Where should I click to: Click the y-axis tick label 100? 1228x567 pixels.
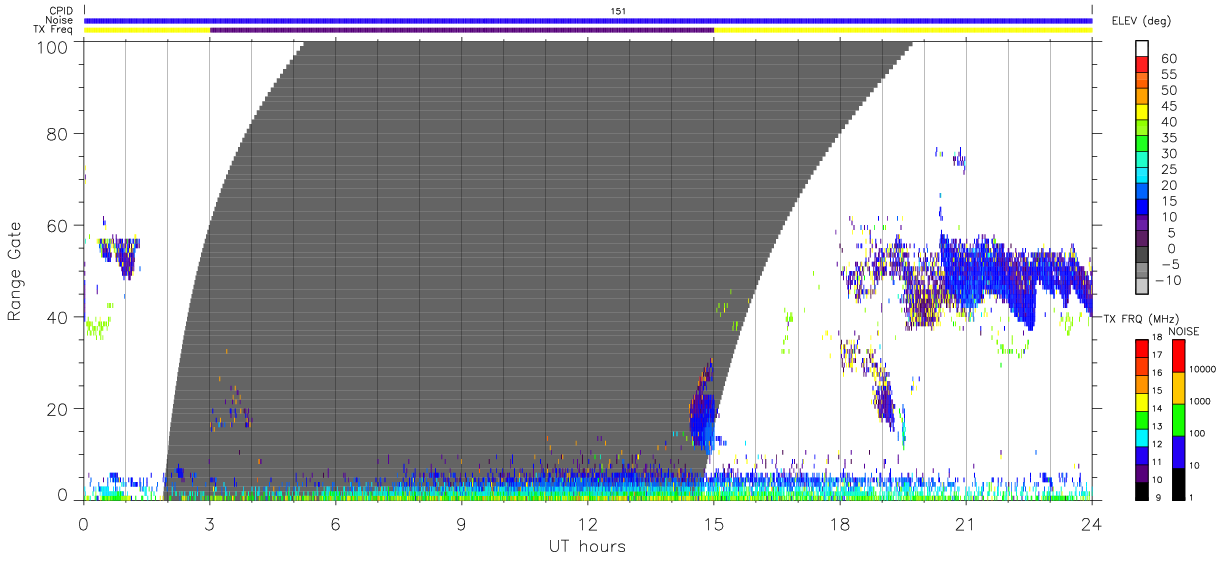52,47
